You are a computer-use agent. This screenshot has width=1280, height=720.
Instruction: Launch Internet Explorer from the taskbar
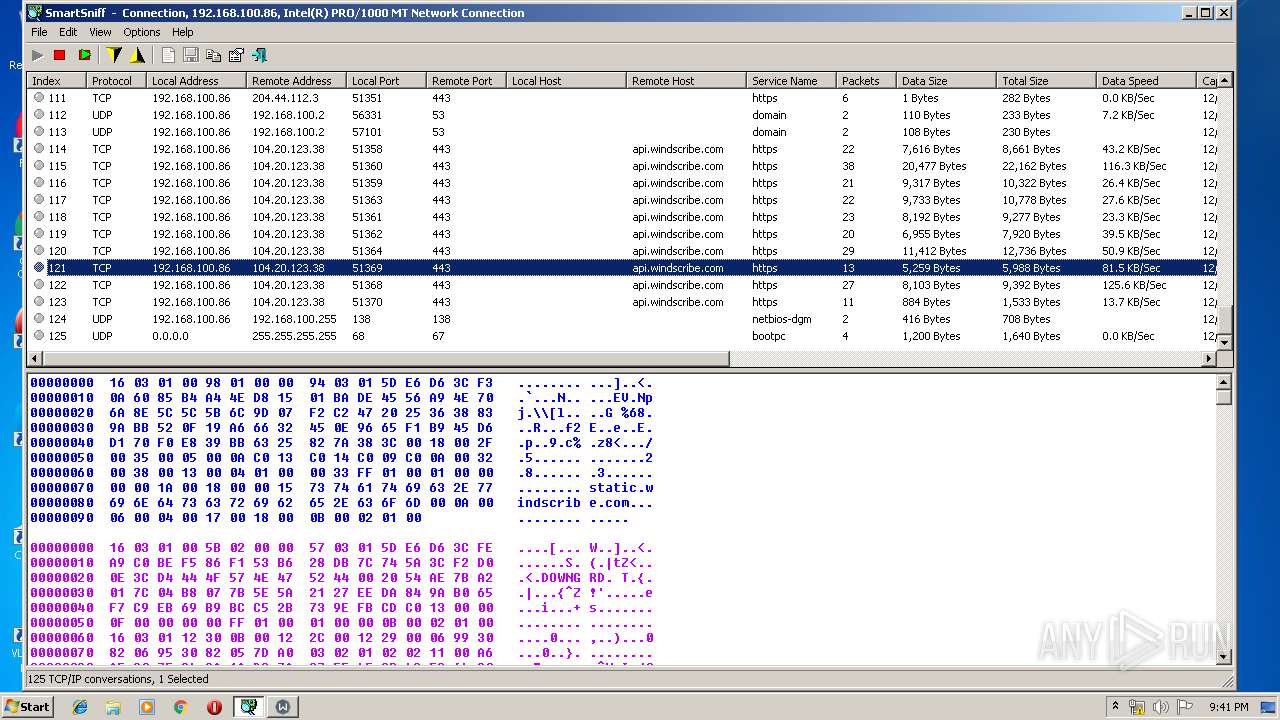80,707
